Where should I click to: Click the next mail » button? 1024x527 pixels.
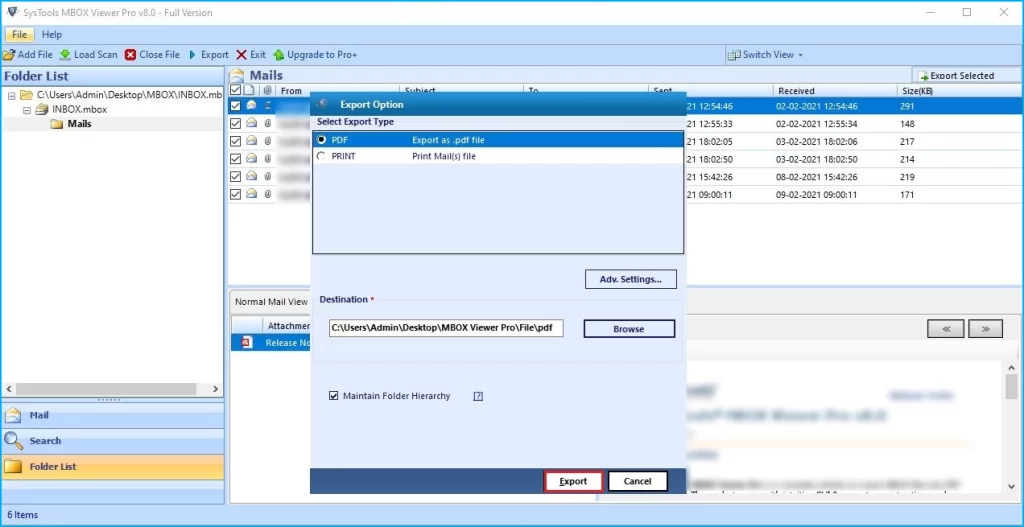tap(985, 328)
